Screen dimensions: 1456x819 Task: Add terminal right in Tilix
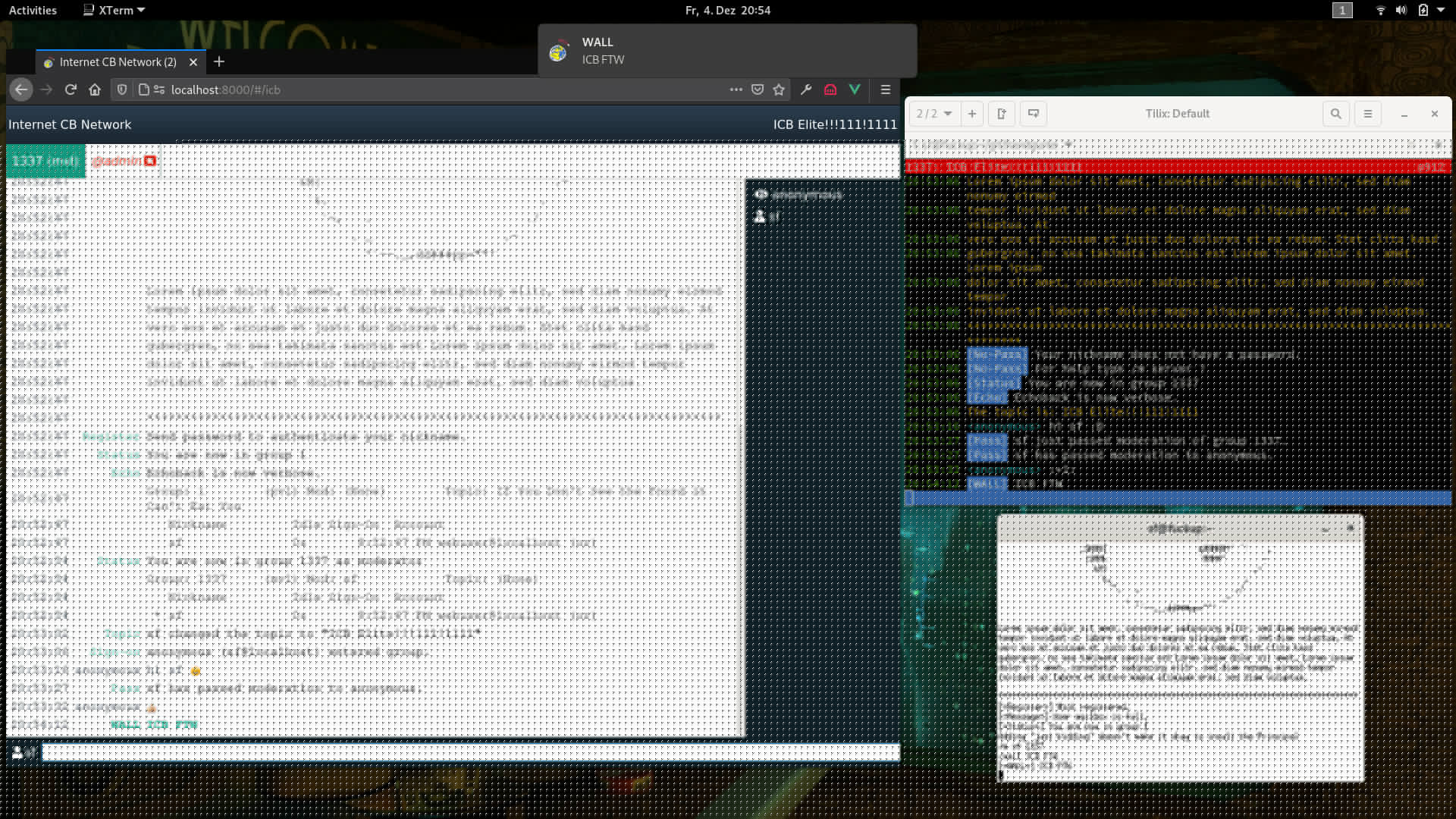(1002, 114)
